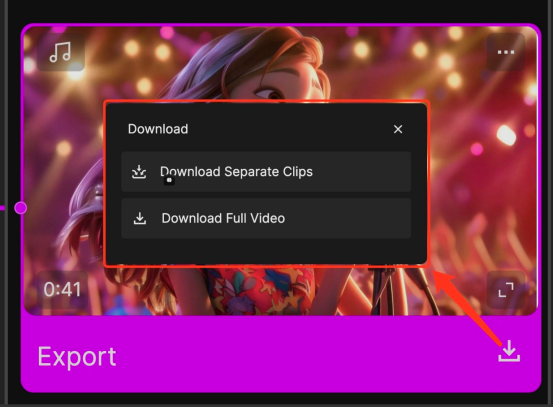
Task: Click the Download dialog title text
Action: (158, 129)
